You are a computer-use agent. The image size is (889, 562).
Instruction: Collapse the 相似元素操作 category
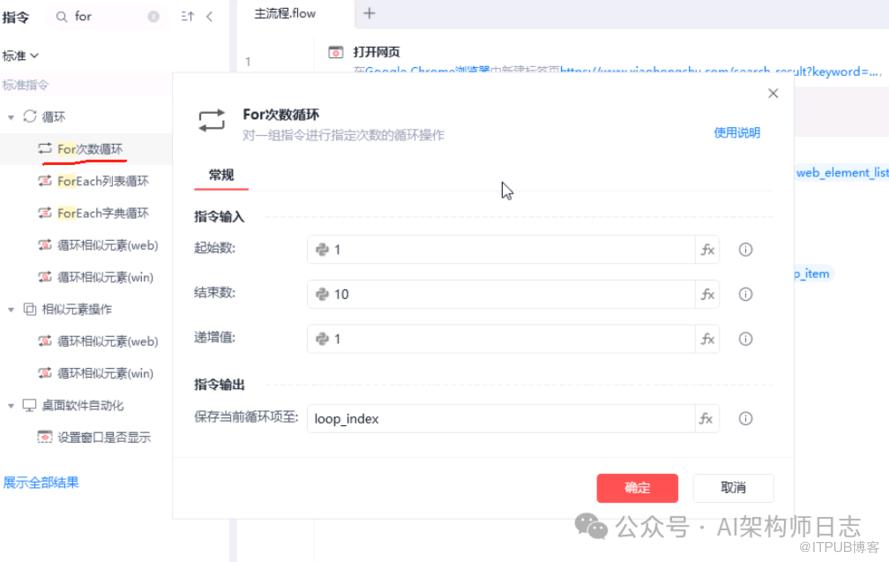click(11, 310)
